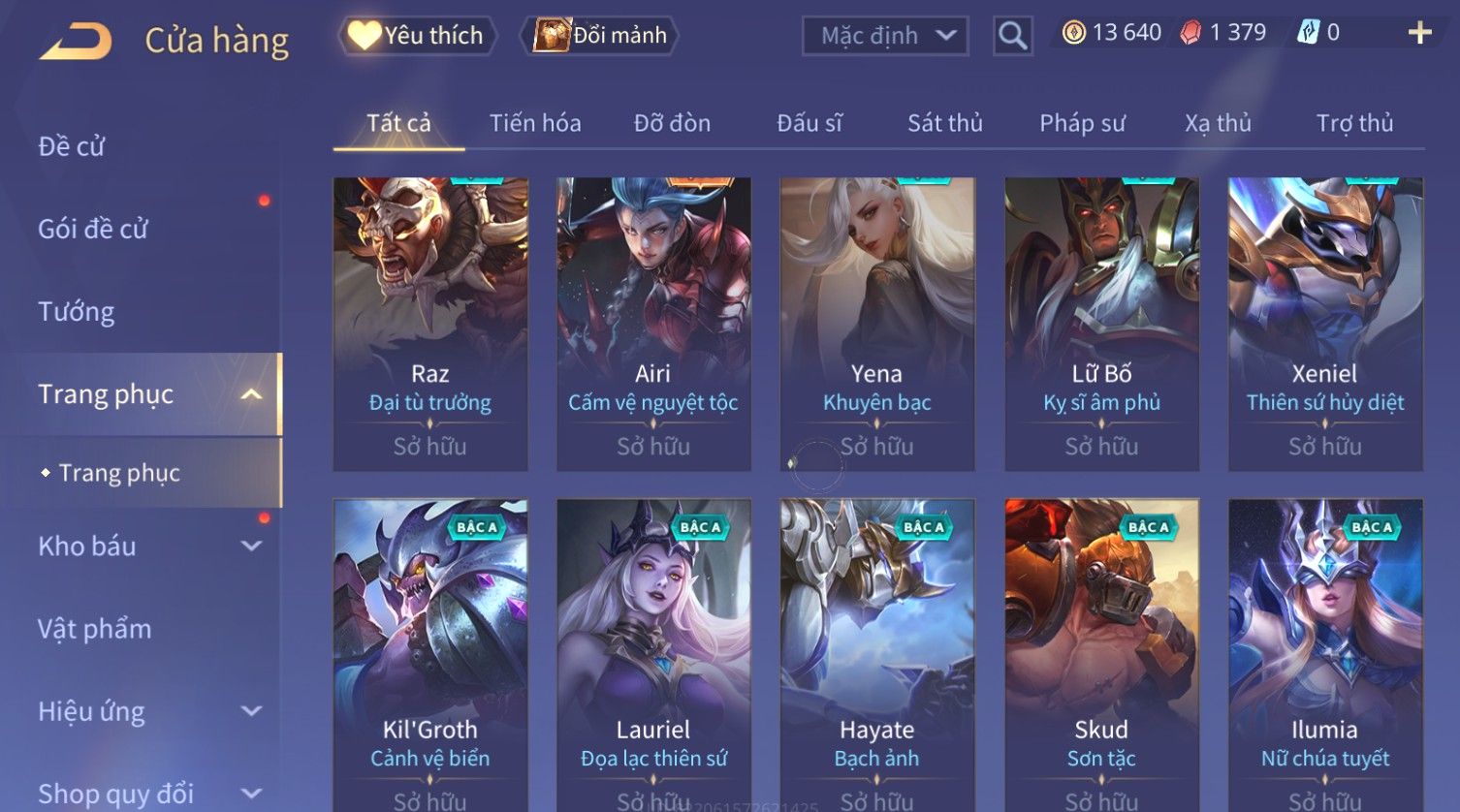Click the gold coin balance icon
The height and width of the screenshot is (812, 1460).
[x=1073, y=33]
